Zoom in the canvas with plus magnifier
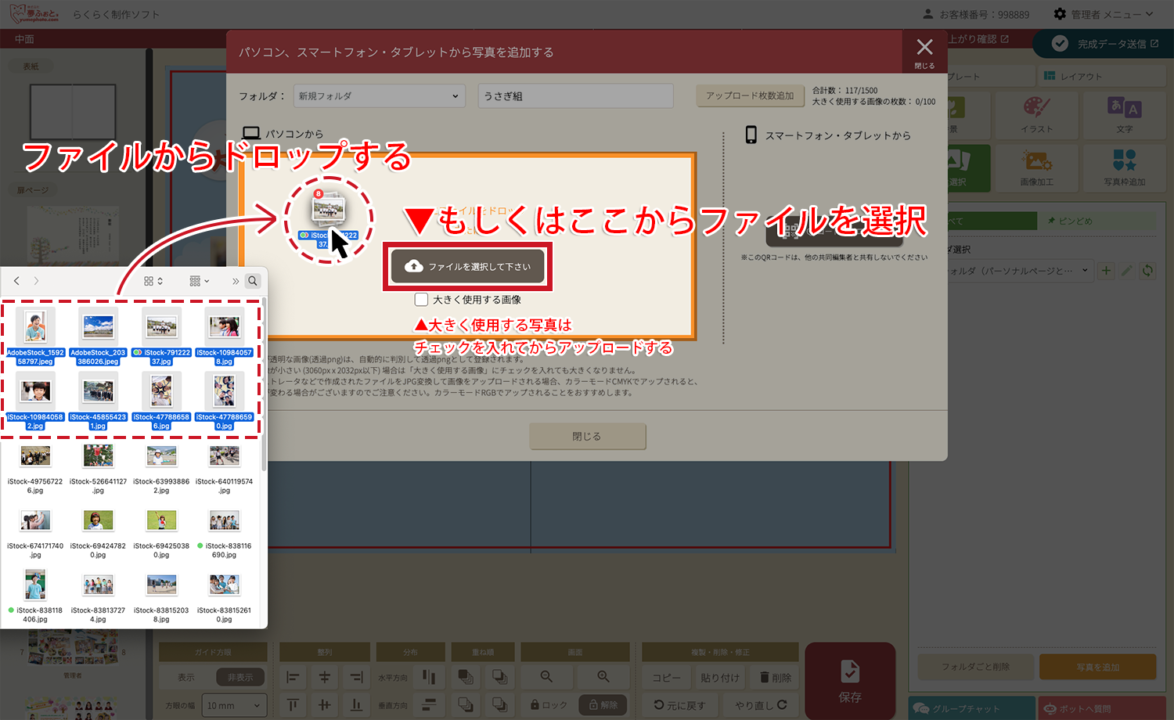Screen dimensions: 1174x720 pyautogui.click(x=603, y=677)
